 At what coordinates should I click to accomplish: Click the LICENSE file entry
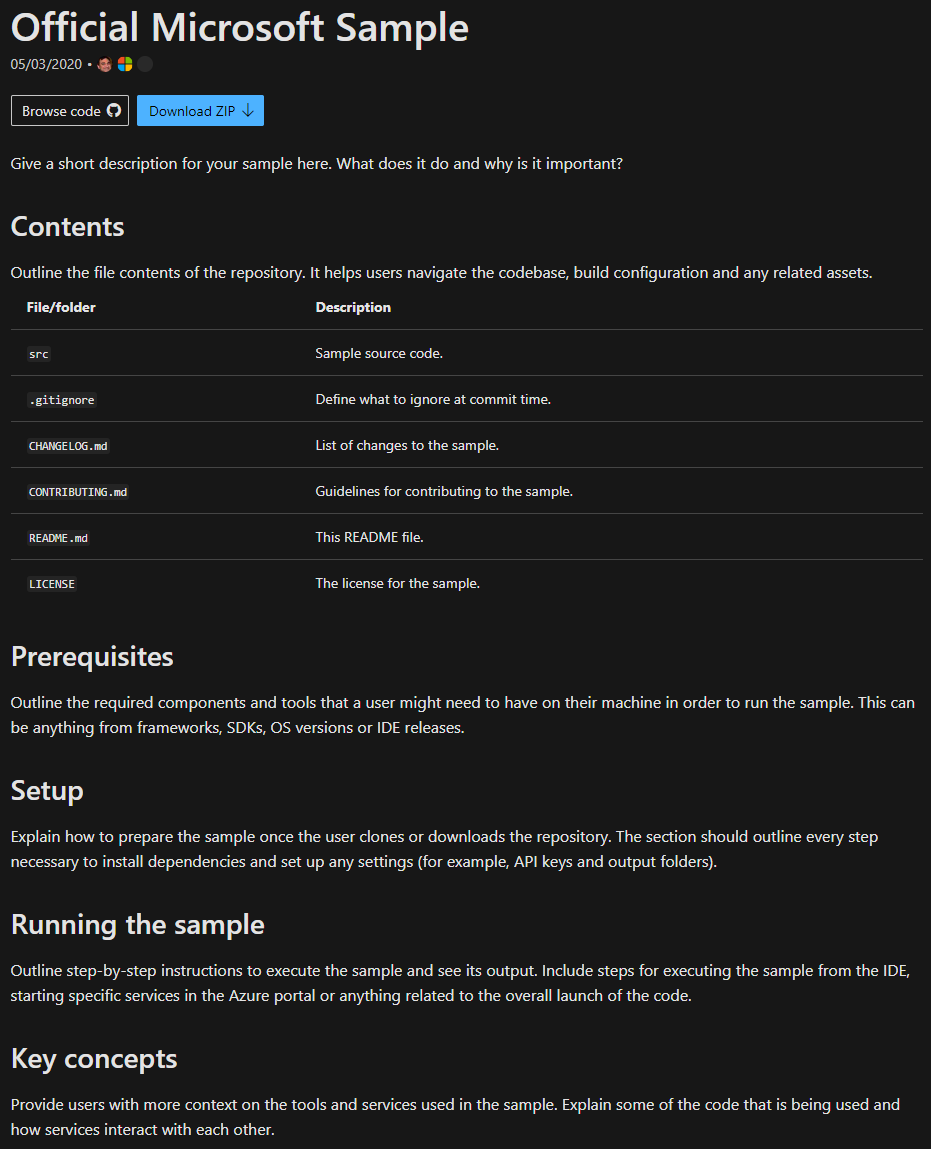click(x=51, y=583)
